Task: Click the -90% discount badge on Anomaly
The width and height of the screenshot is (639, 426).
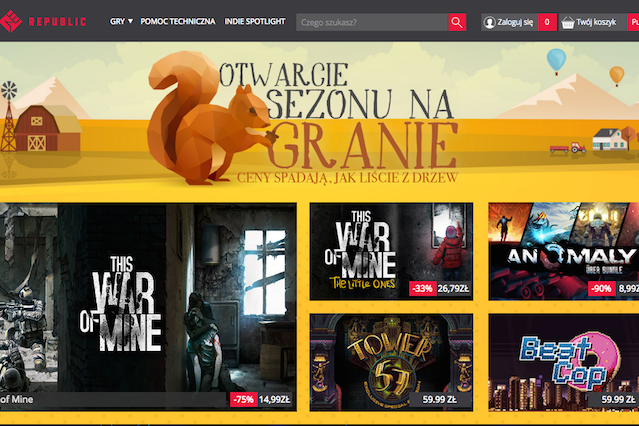Action: (602, 289)
